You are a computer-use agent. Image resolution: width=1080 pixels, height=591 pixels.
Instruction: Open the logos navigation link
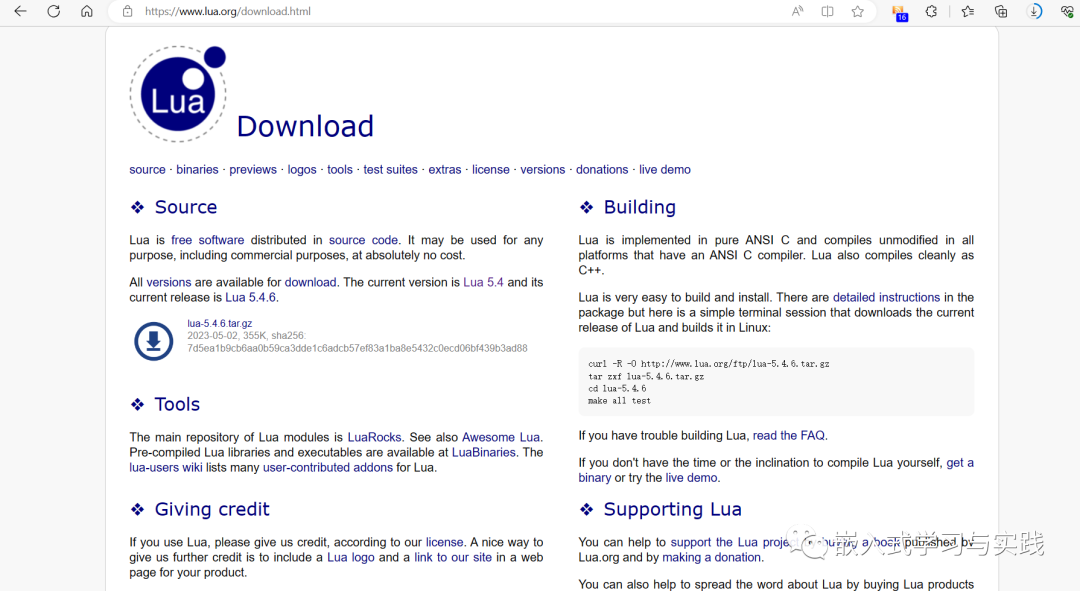coord(302,169)
